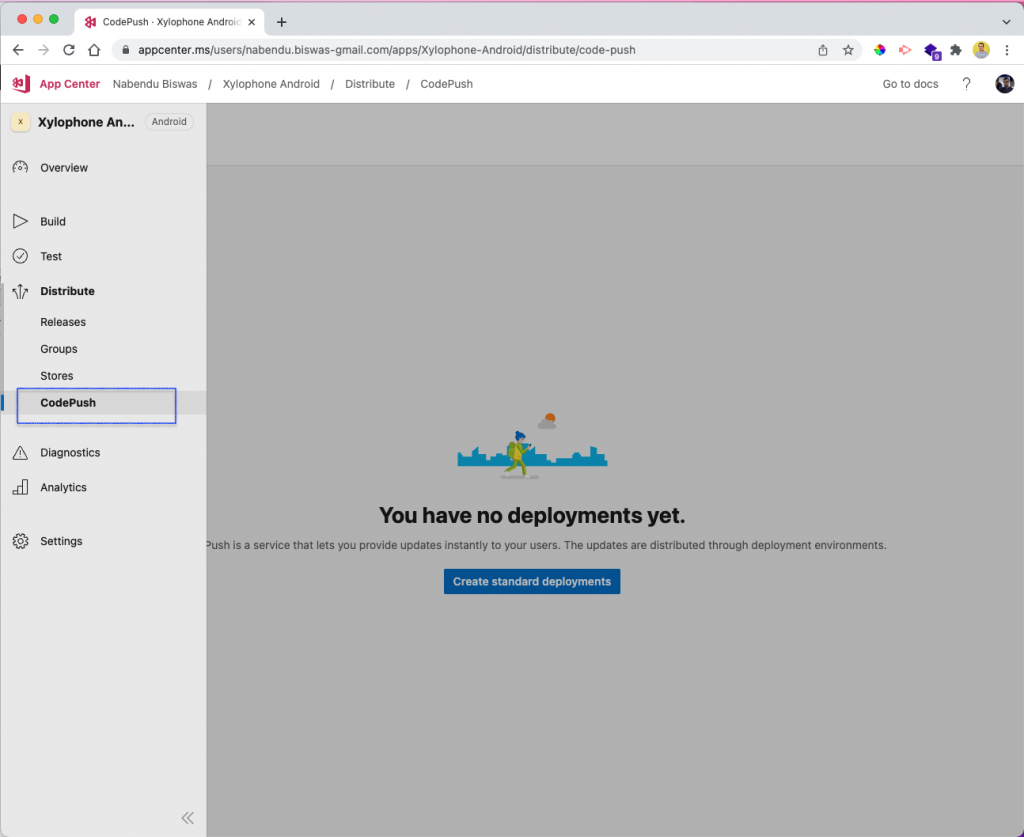Click Nabendu Biswas breadcrumb

[155, 84]
